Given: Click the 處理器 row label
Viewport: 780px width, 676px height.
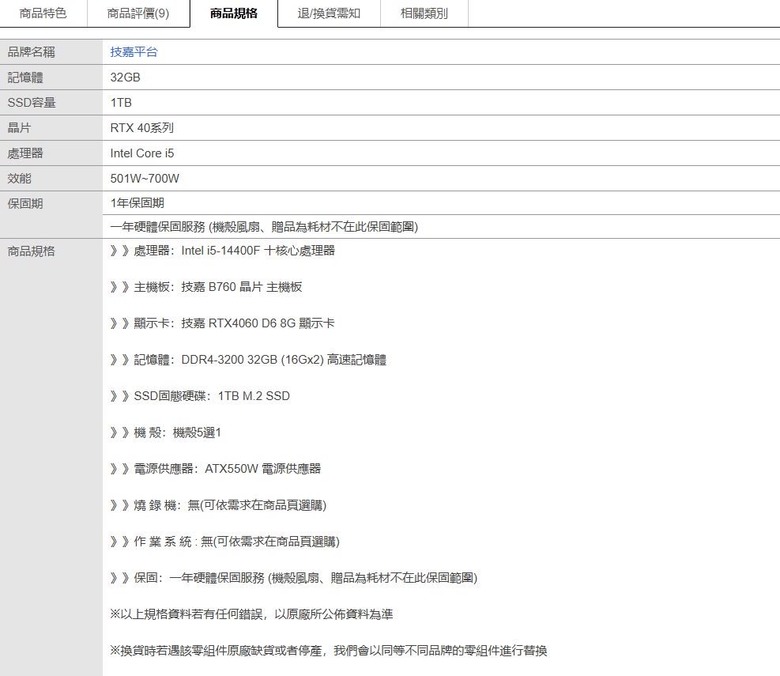Looking at the screenshot, I should [x=25, y=153].
